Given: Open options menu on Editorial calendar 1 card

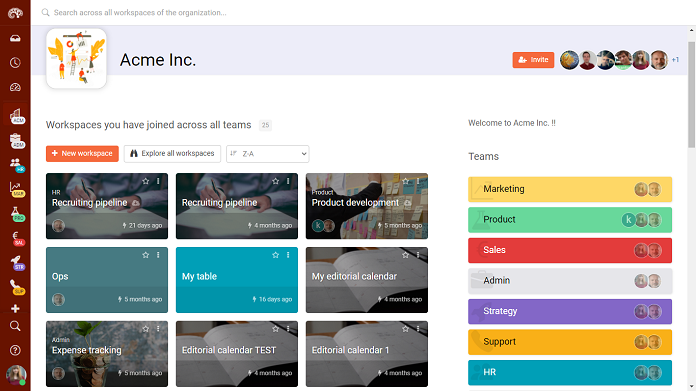Looking at the screenshot, I should coord(418,329).
